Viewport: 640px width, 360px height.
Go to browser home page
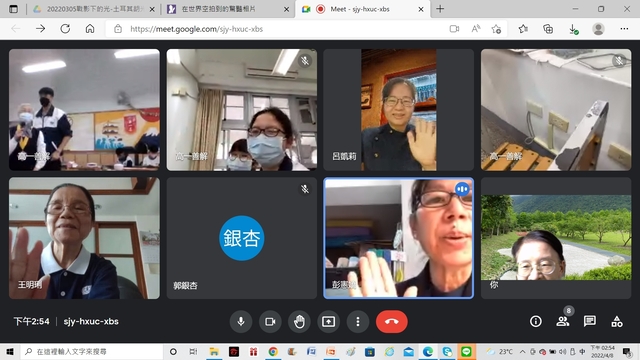90,29
